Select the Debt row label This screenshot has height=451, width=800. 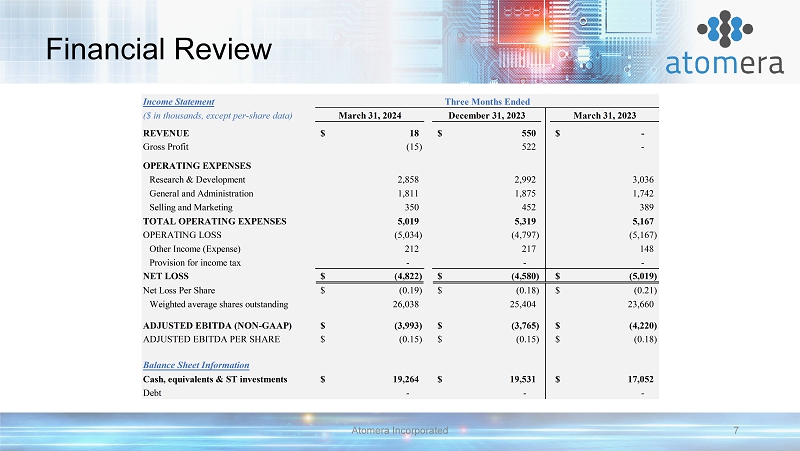pyautogui.click(x=154, y=392)
